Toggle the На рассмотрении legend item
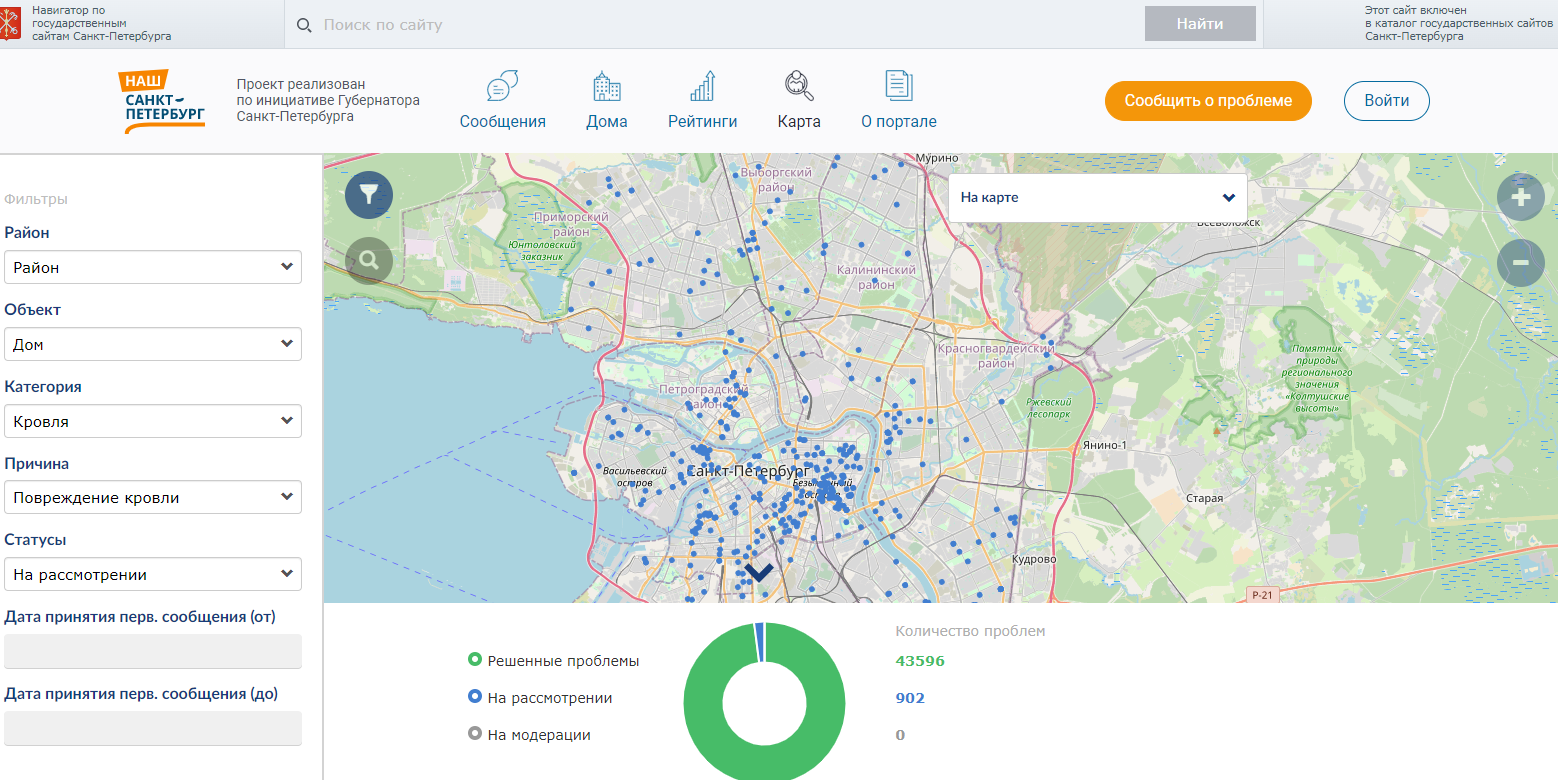This screenshot has height=780, width=1558. (x=540, y=697)
